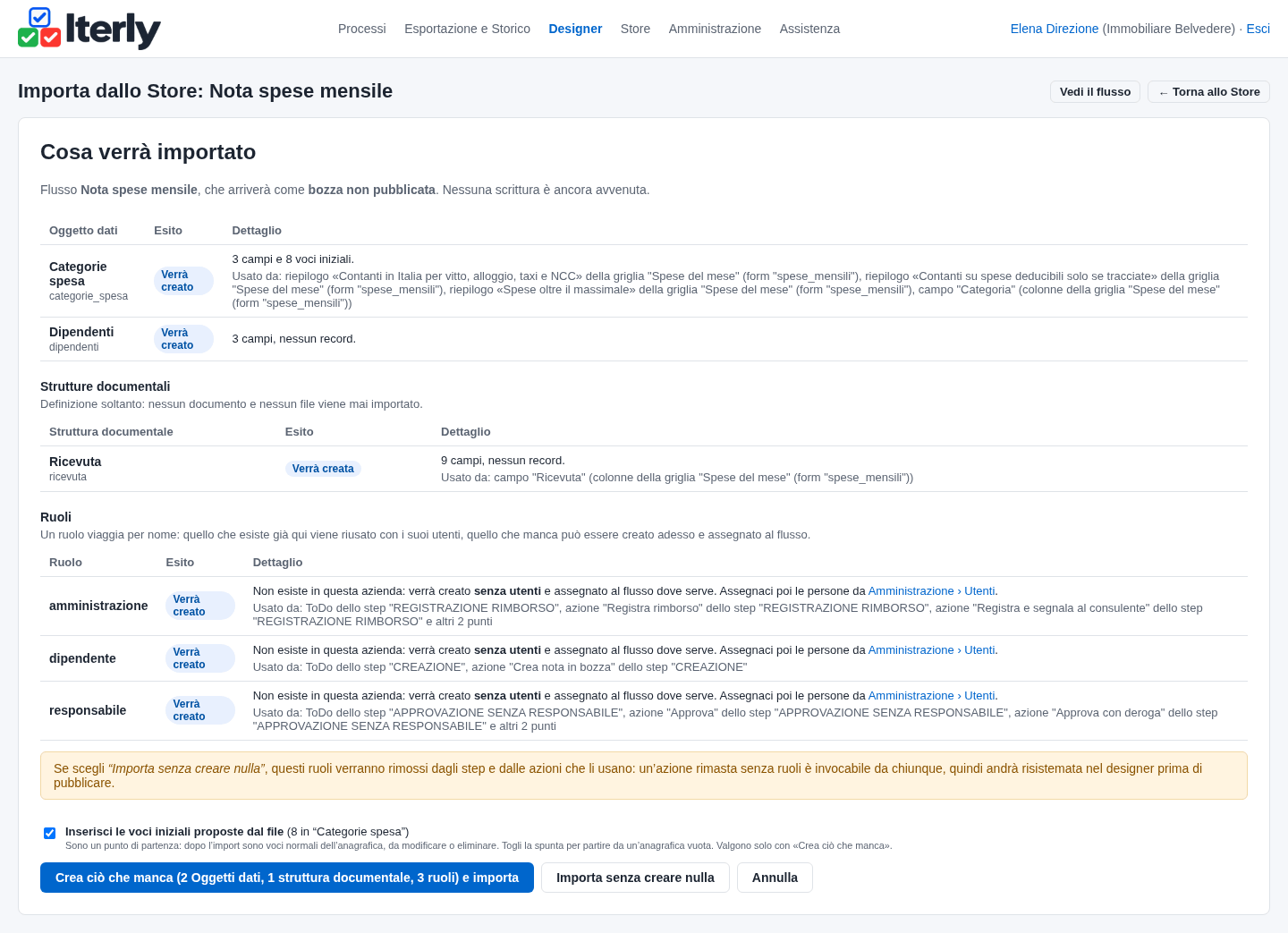Cancel the import with Annulla
Viewport: 1288px width, 933px height.
point(775,878)
